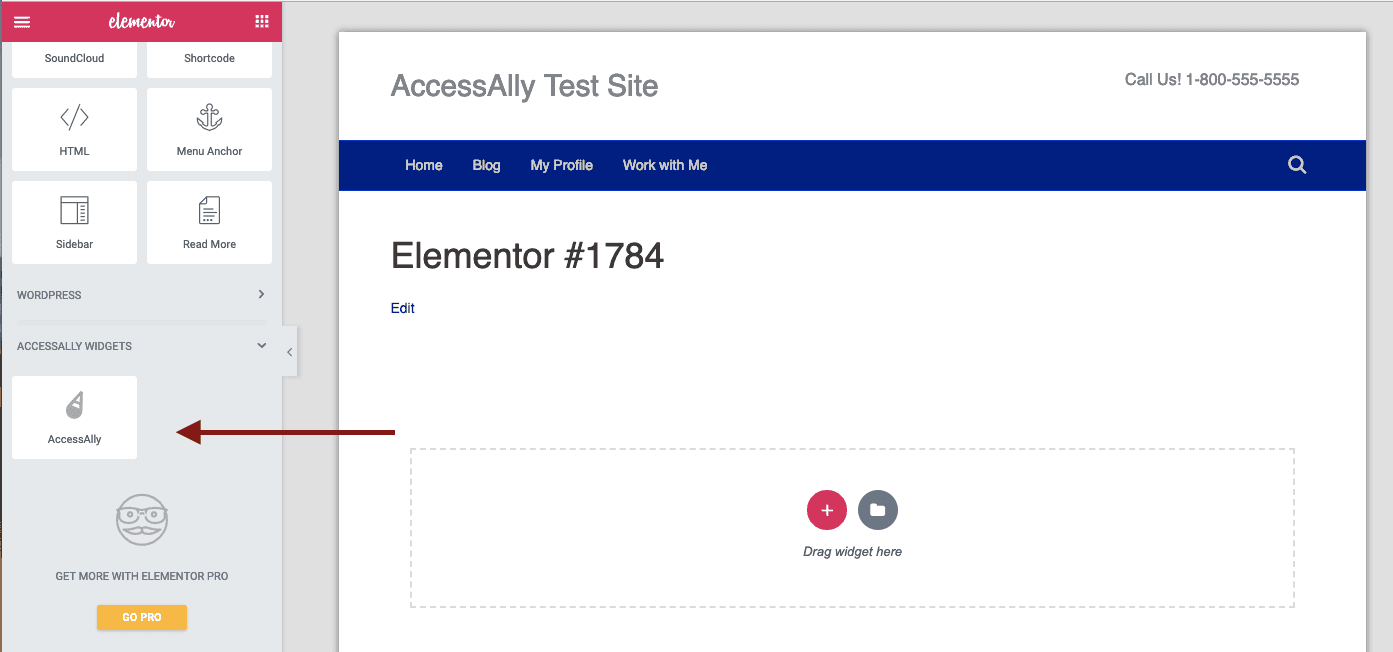Collapse the AccessAlly Widgets category

pos(141,346)
